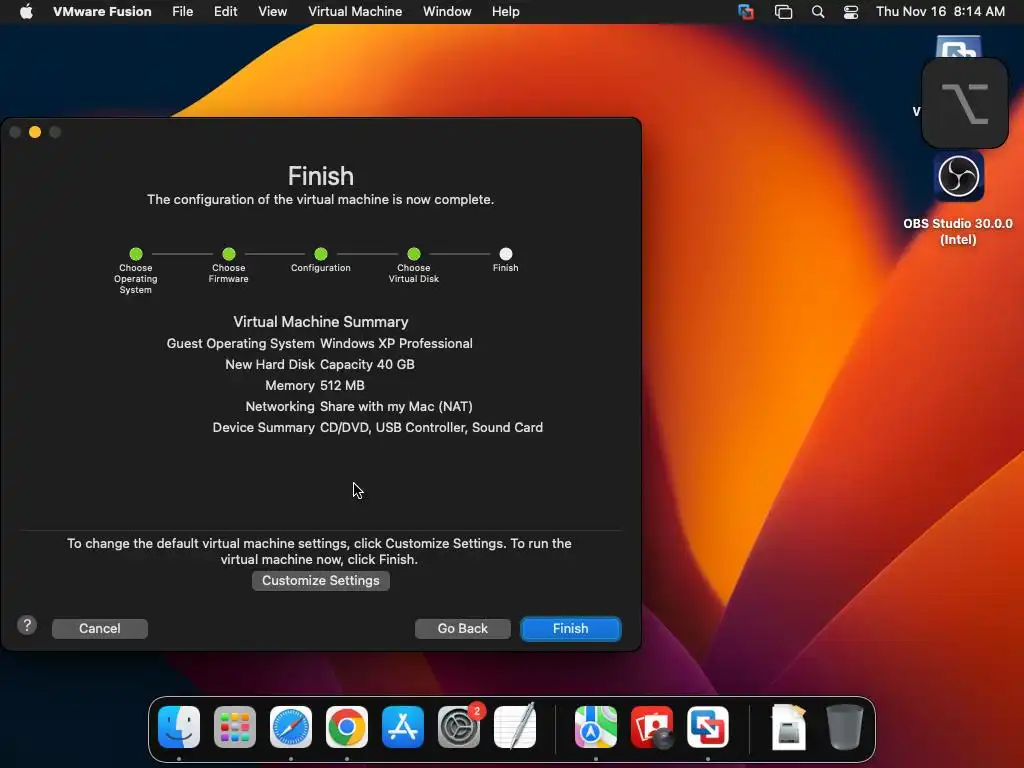Open the VMware Fusion menu
Screen dimensions: 1024x768
102,12
